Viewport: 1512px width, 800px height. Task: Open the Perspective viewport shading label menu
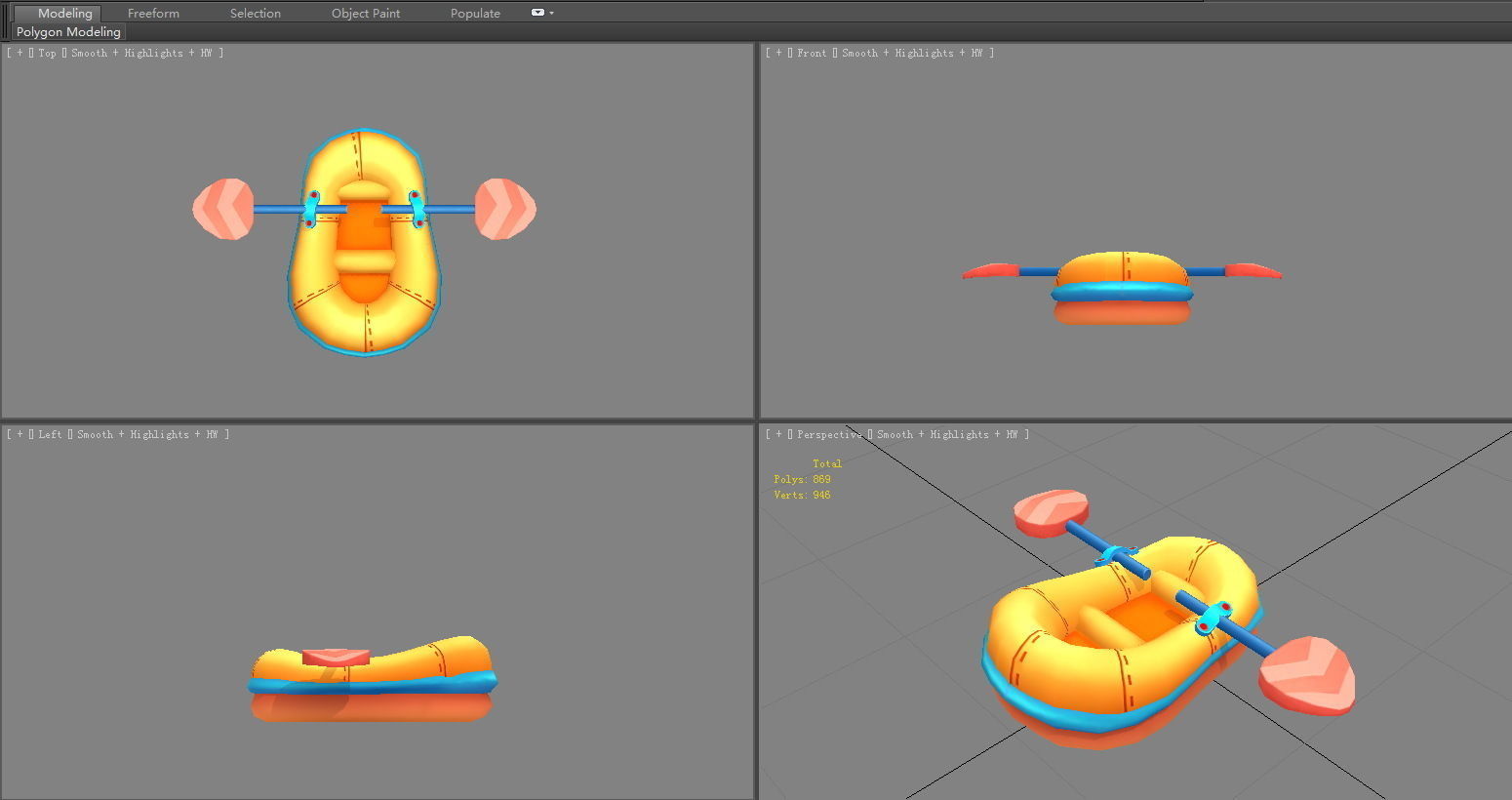(x=947, y=434)
